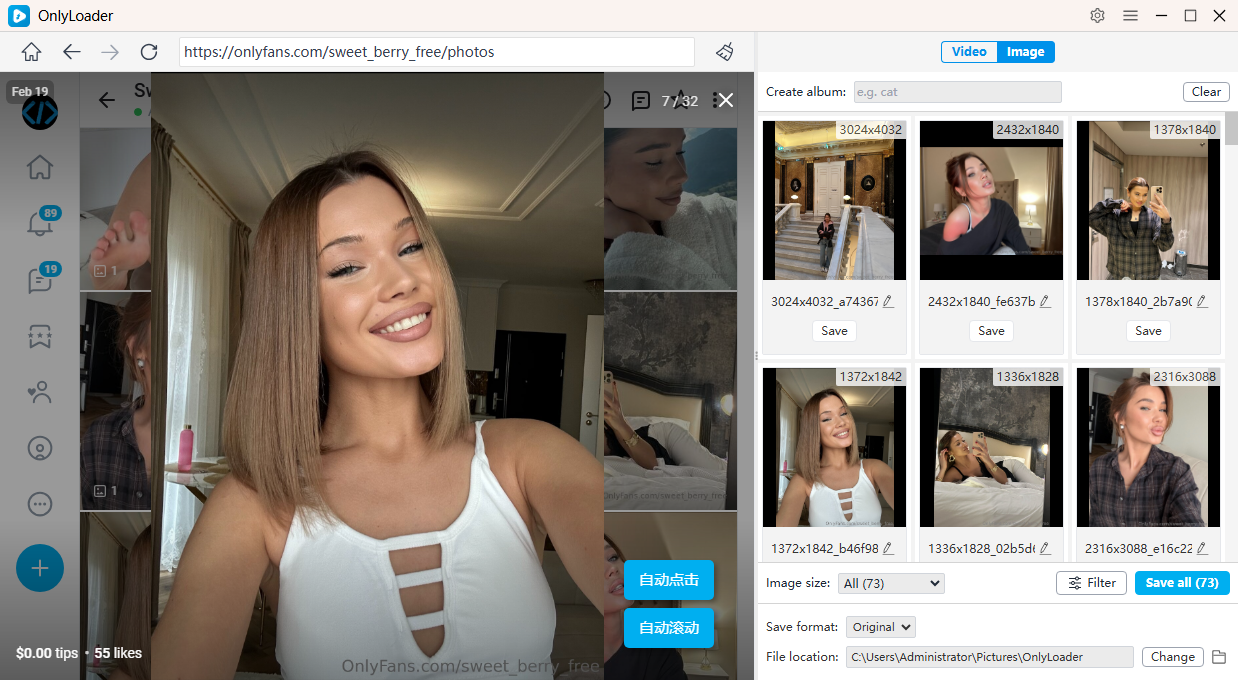The image size is (1238, 680).
Task: Open the user avatar in sidebar
Action: [x=40, y=112]
